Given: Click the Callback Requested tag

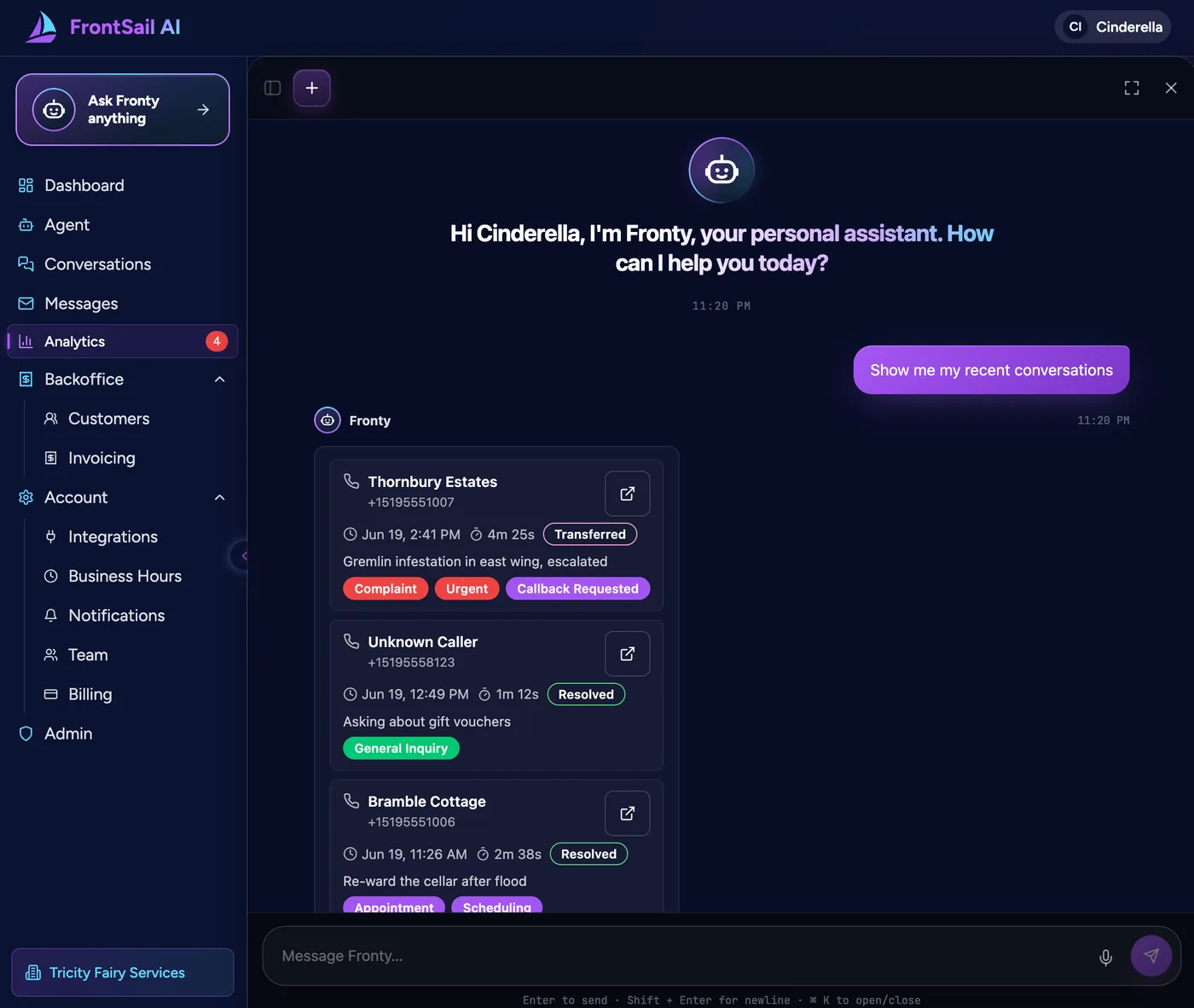Looking at the screenshot, I should click(x=577, y=588).
